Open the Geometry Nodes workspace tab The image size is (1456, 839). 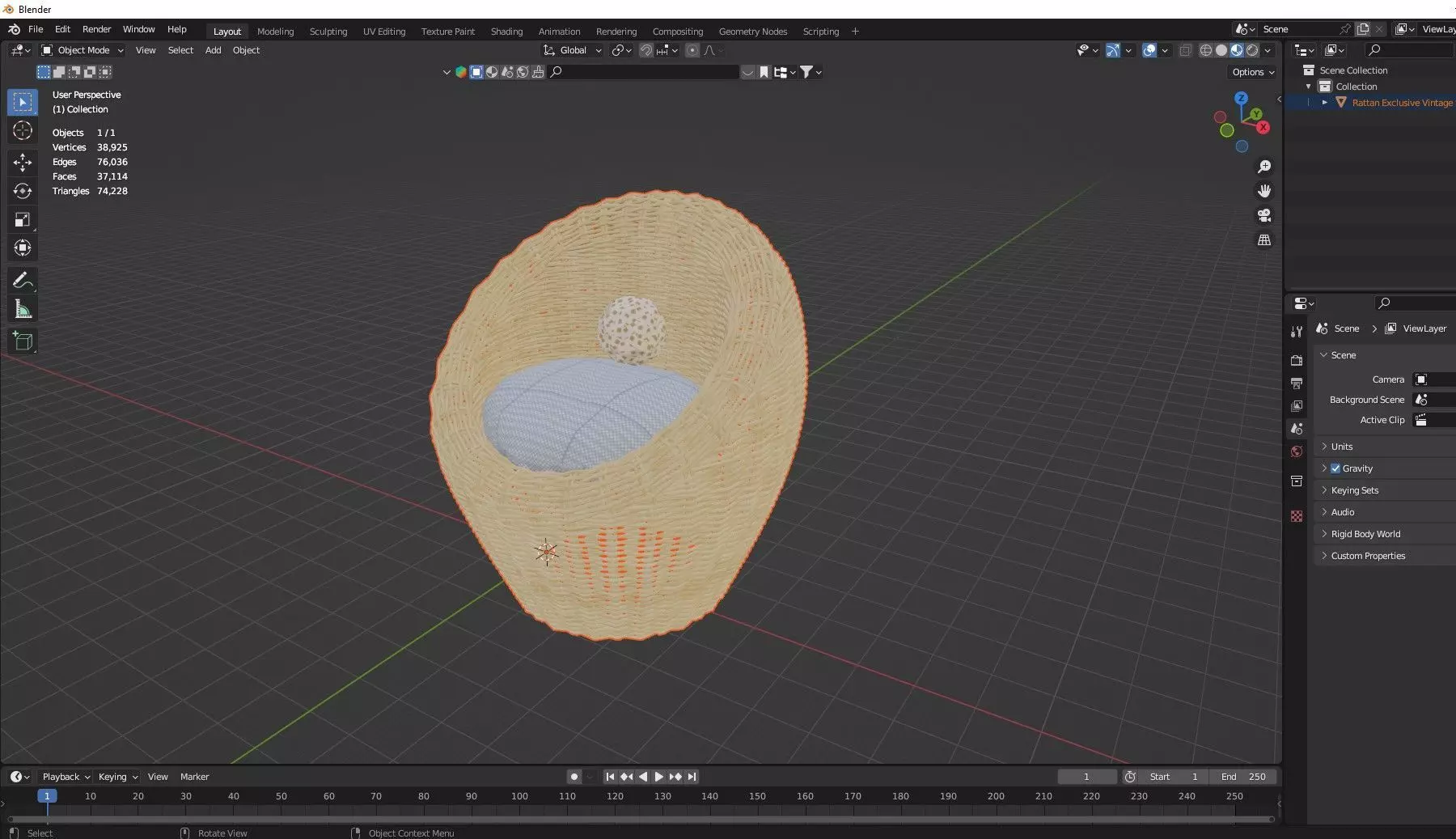pos(753,32)
